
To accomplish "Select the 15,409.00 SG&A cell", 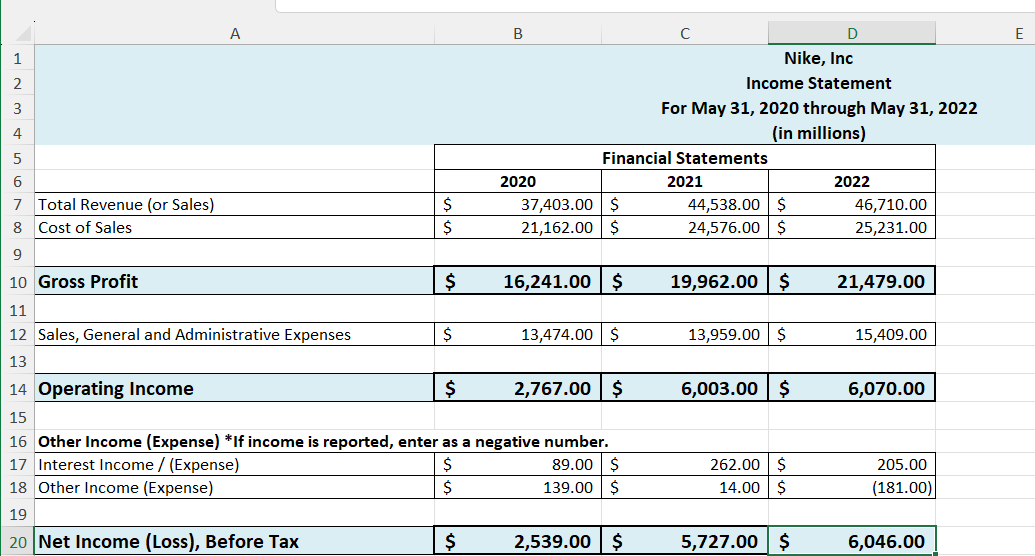I will 852,334.
